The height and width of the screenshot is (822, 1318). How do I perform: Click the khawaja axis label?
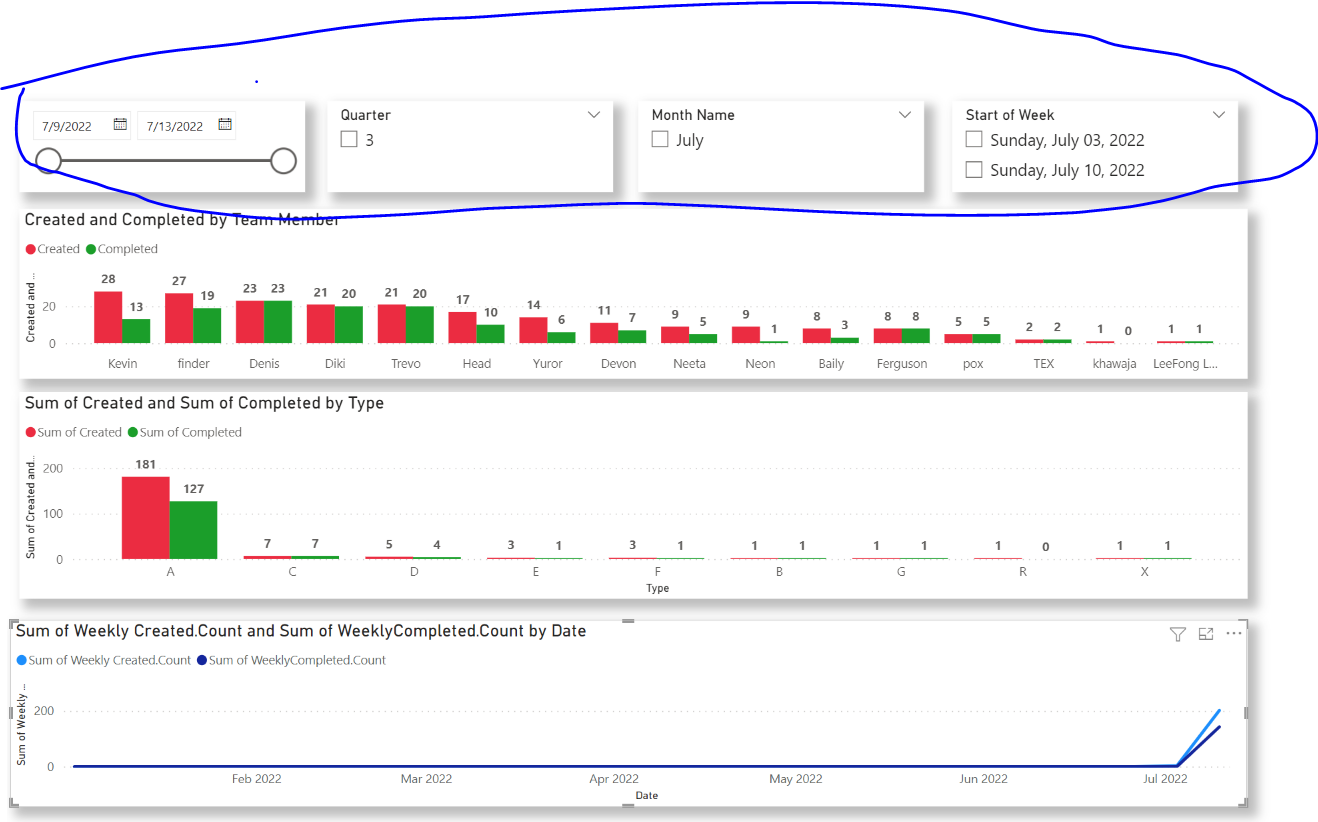point(1114,364)
